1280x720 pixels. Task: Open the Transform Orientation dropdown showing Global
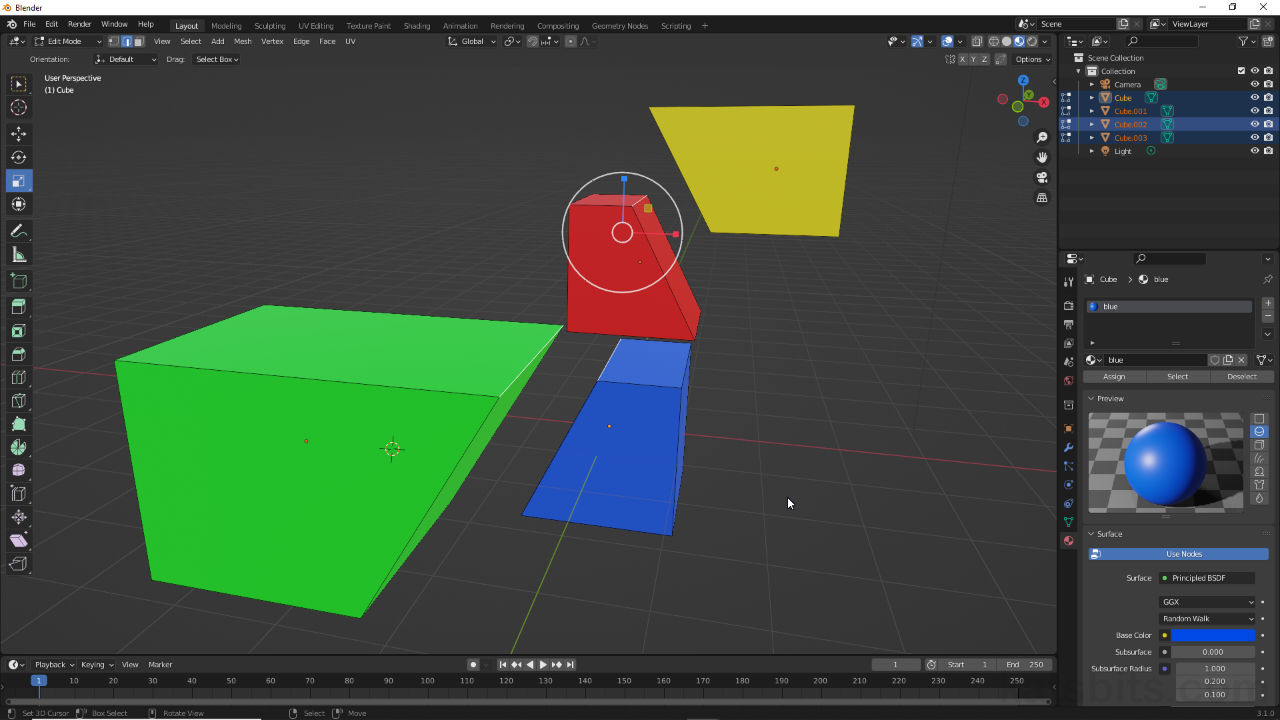(x=470, y=41)
